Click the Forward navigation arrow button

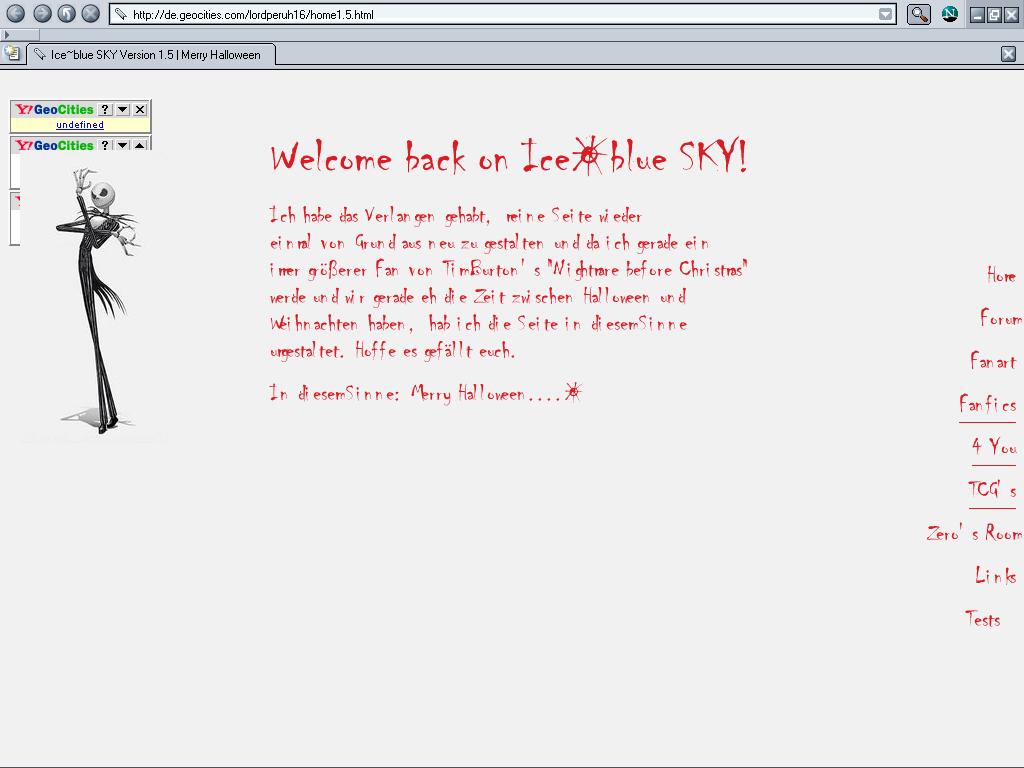[x=42, y=13]
